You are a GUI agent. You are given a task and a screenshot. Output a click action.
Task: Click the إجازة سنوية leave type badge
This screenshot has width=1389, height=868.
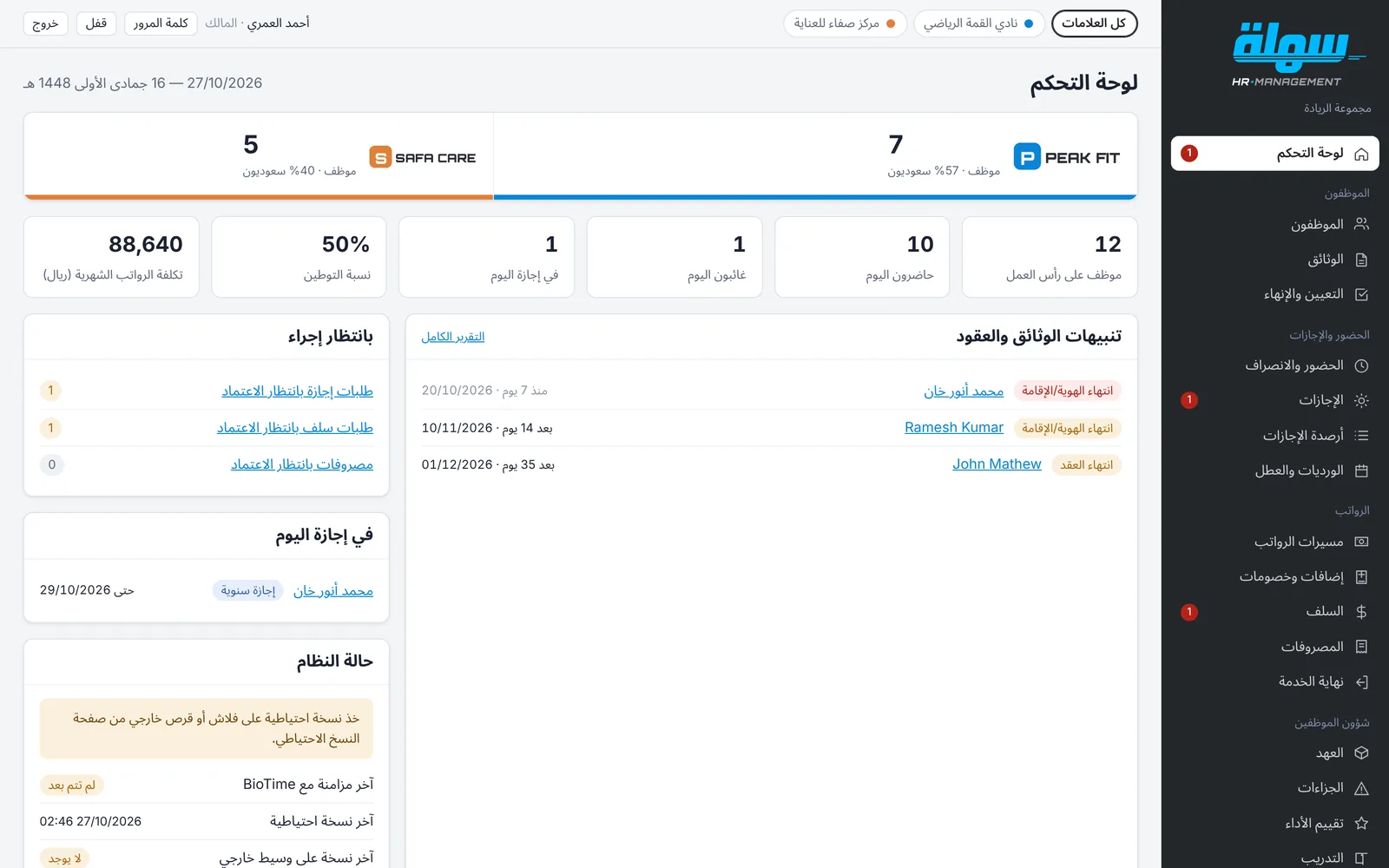[248, 591]
